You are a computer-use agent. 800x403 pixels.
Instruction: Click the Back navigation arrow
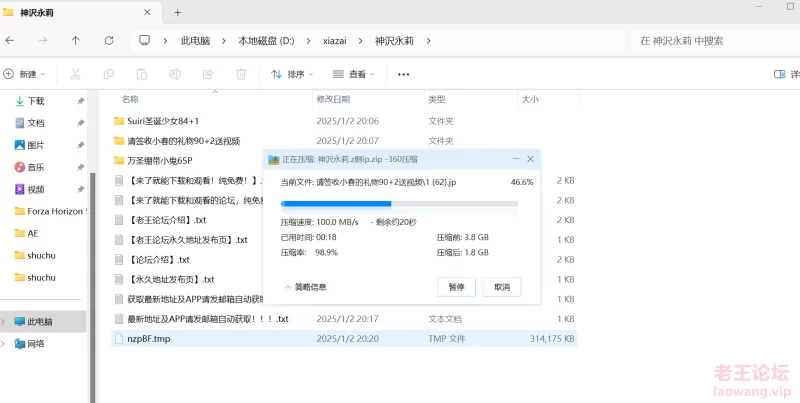[x=10, y=41]
